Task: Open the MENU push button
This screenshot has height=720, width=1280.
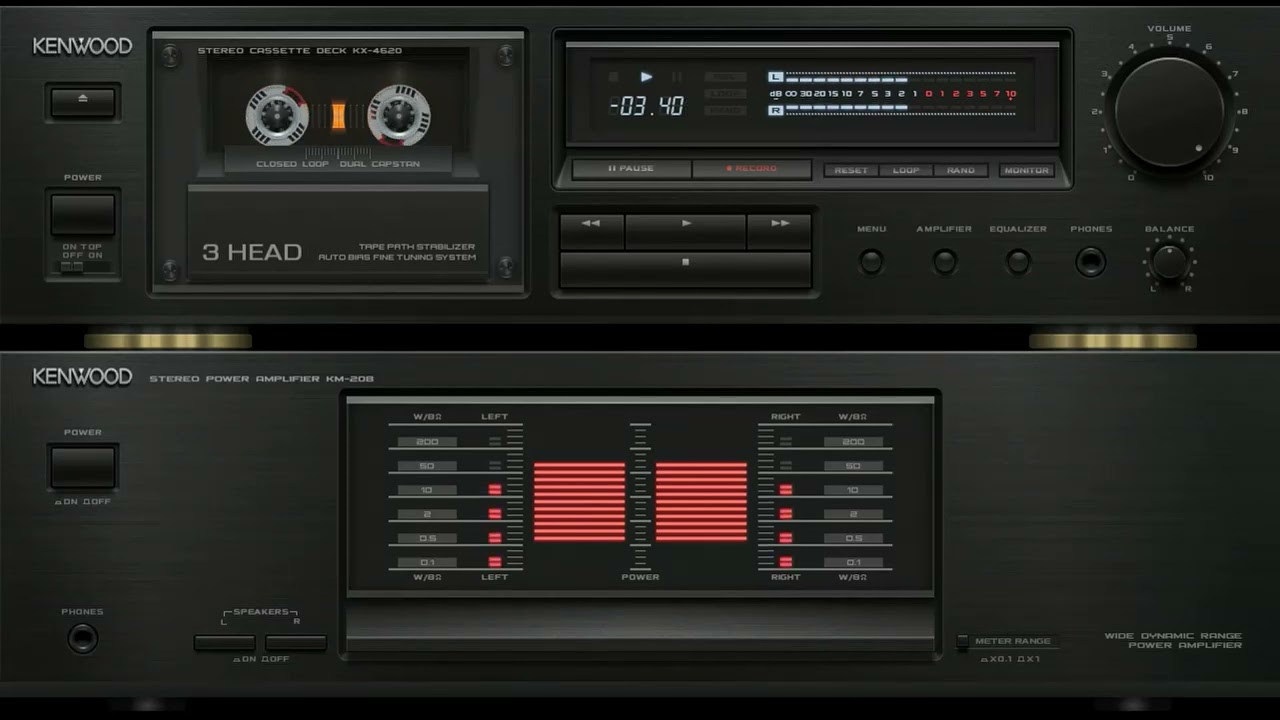Action: pos(871,262)
